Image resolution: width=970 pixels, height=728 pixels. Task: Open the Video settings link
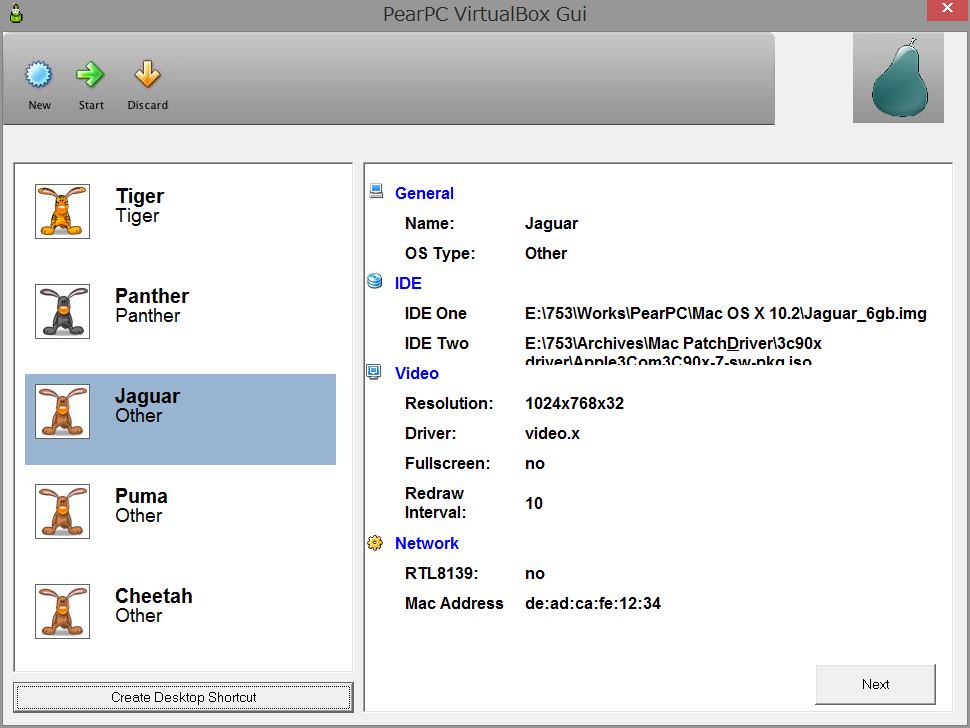[x=417, y=374]
